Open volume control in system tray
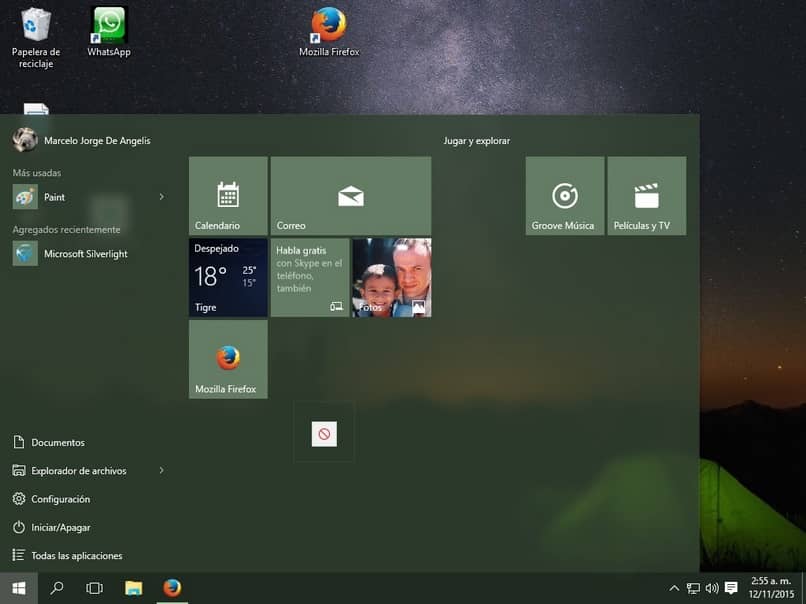The image size is (806, 604). point(712,589)
